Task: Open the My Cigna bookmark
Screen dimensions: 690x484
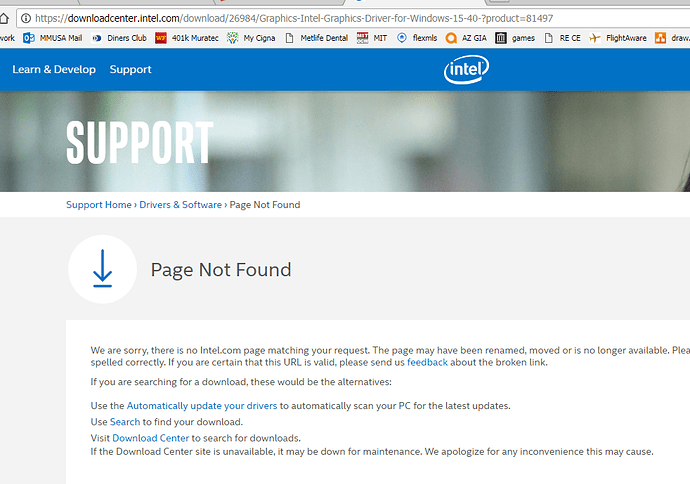Action: 251,38
